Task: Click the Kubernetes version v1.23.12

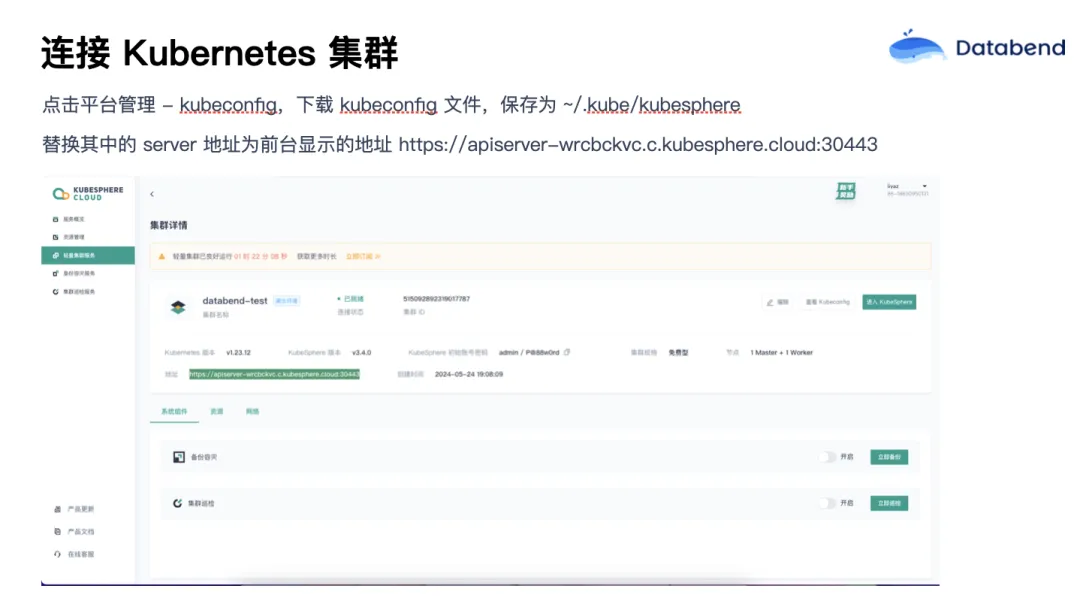Action: pyautogui.click(x=238, y=352)
